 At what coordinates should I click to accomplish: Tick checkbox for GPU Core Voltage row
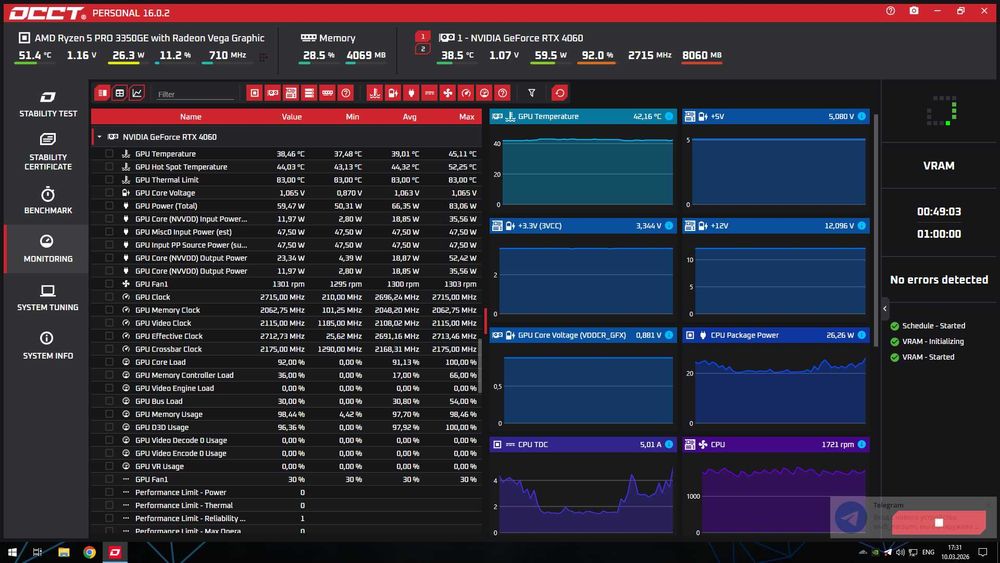(109, 193)
